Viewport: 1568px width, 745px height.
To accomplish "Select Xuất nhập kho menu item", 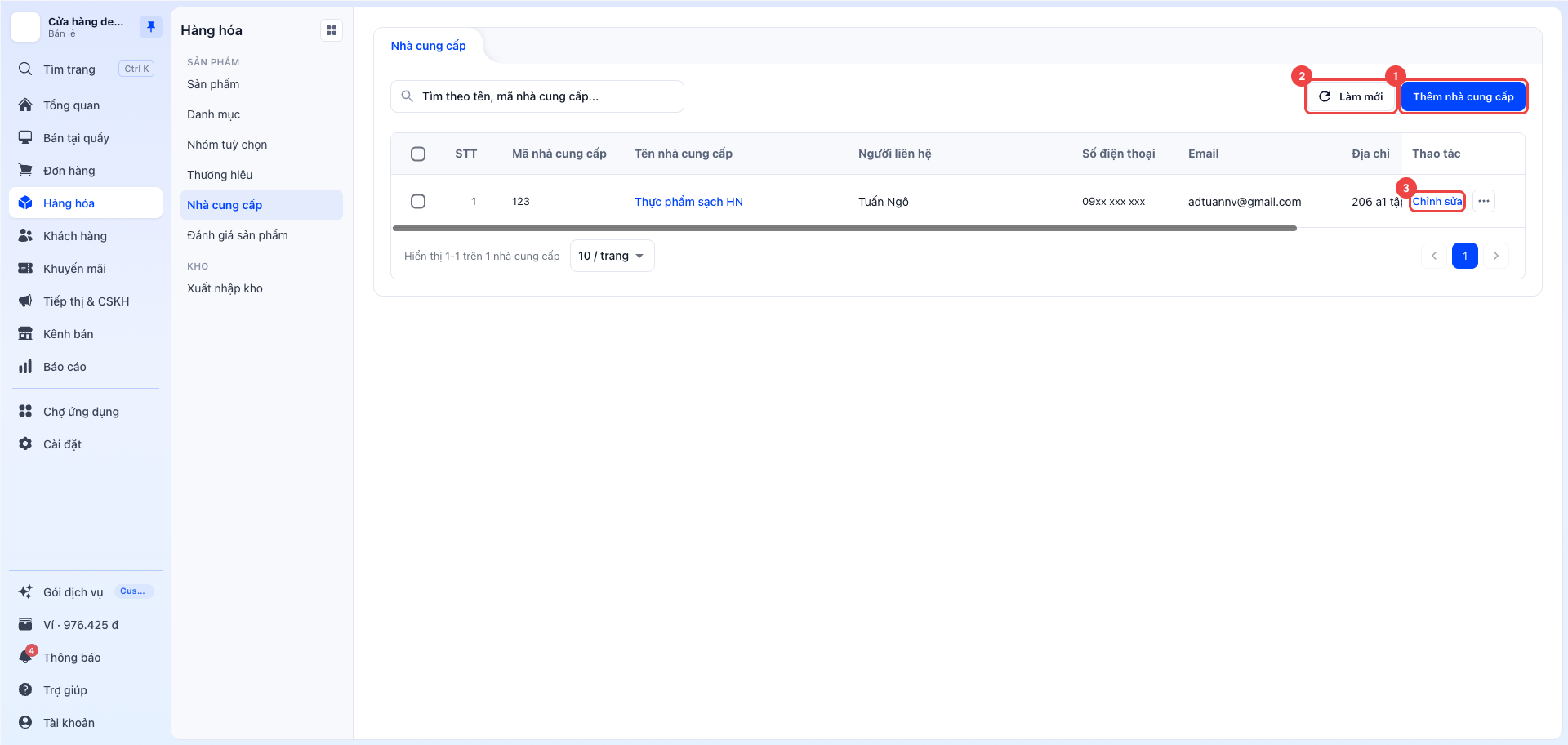I will pos(261,288).
